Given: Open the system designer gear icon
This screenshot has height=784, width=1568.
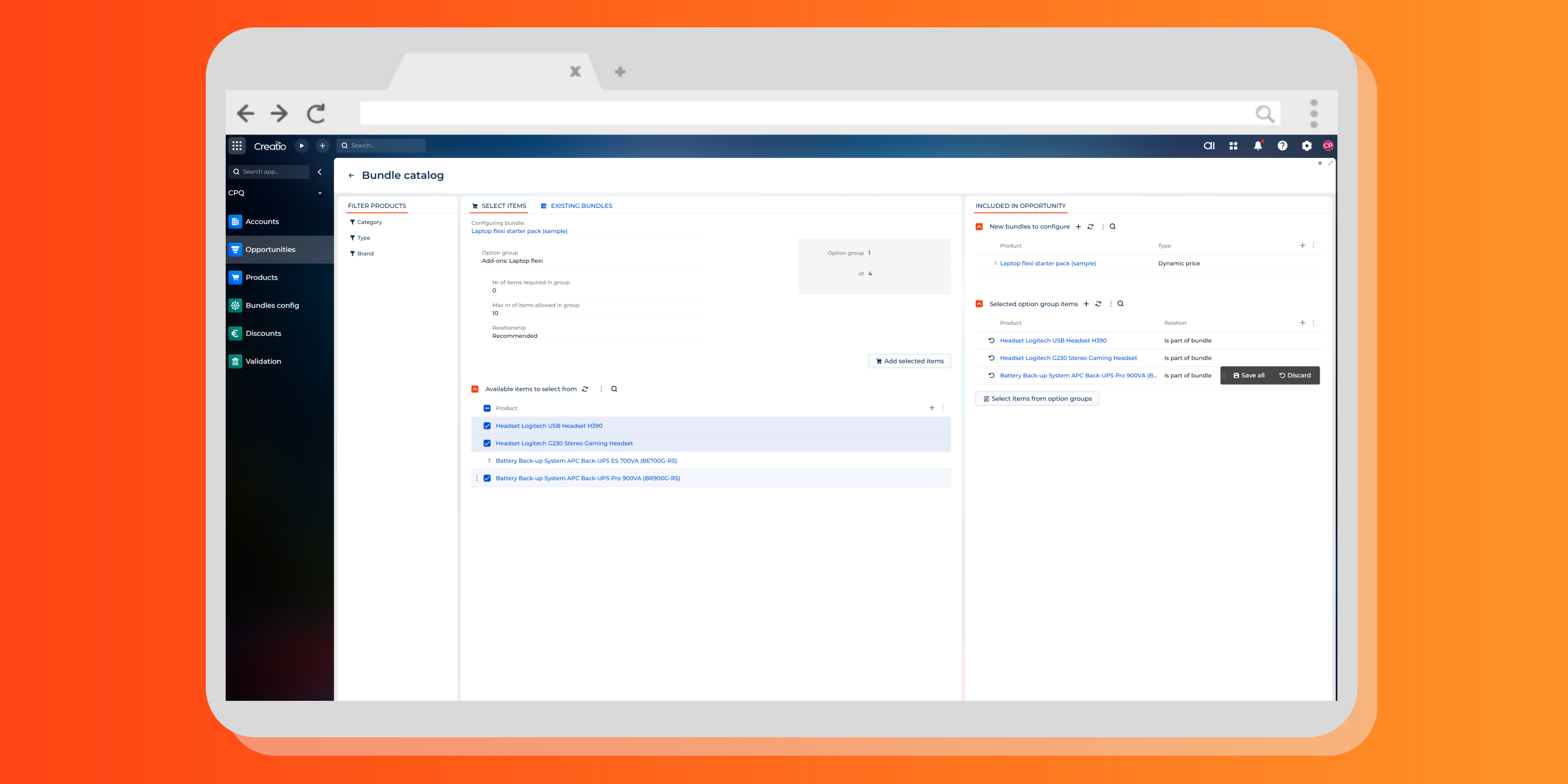Looking at the screenshot, I should [x=1306, y=145].
